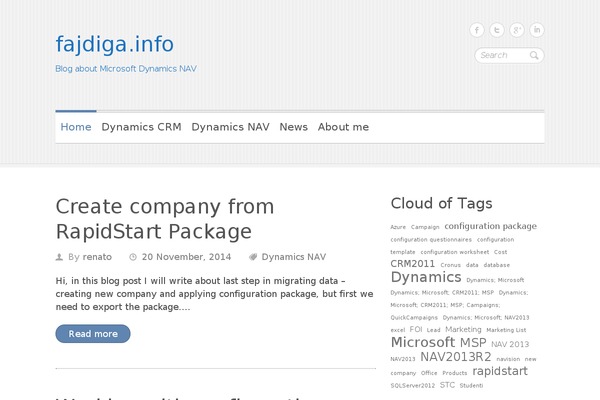
Task: Select the Cronus tag
Action: click(x=450, y=265)
